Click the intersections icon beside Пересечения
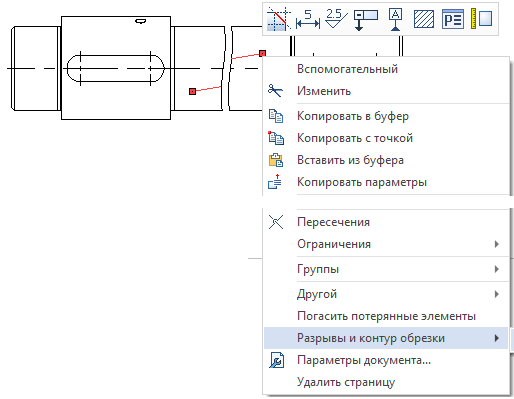This screenshot has width=514, height=399. (276, 222)
